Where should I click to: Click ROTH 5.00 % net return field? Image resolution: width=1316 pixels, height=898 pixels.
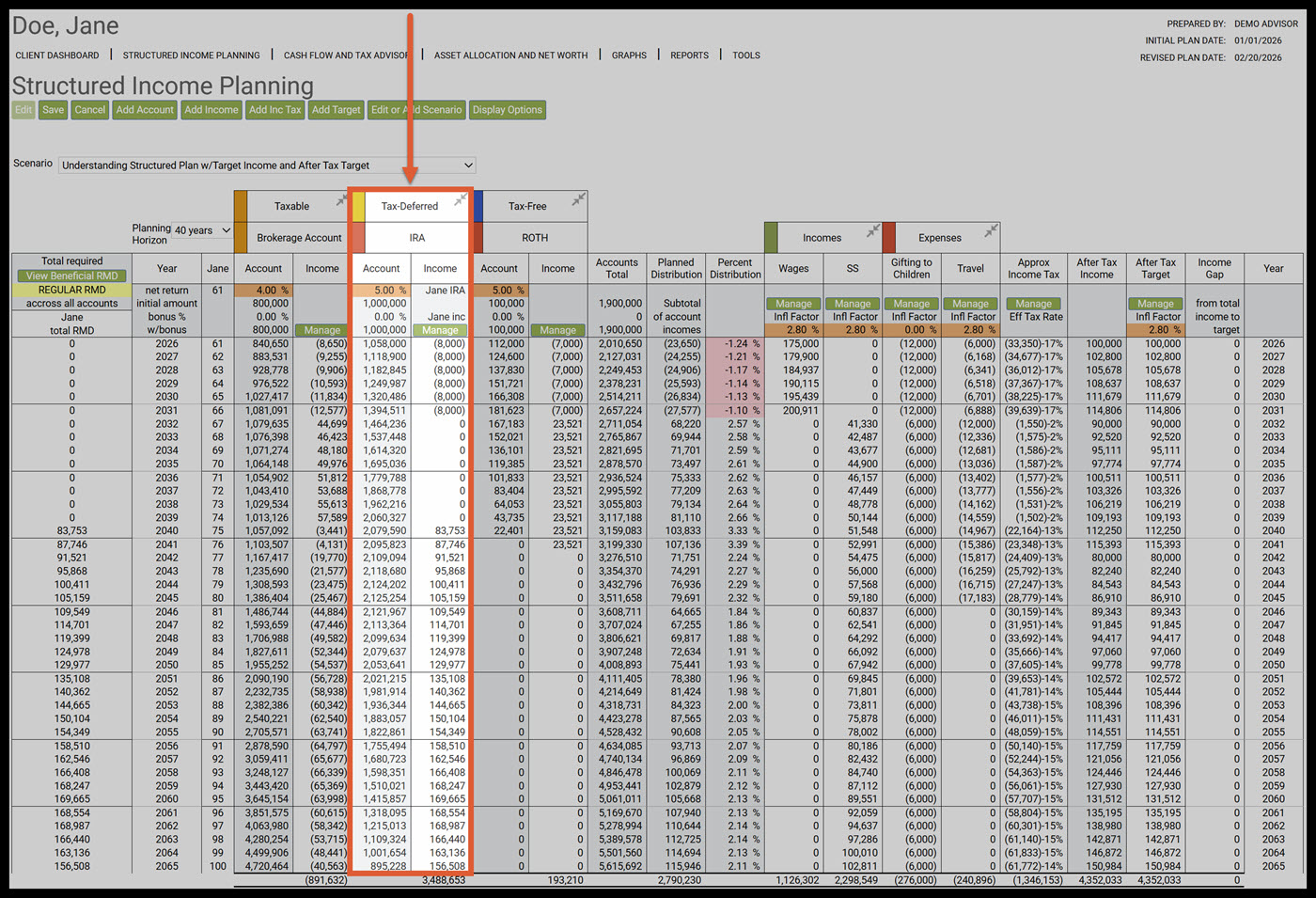click(x=499, y=291)
